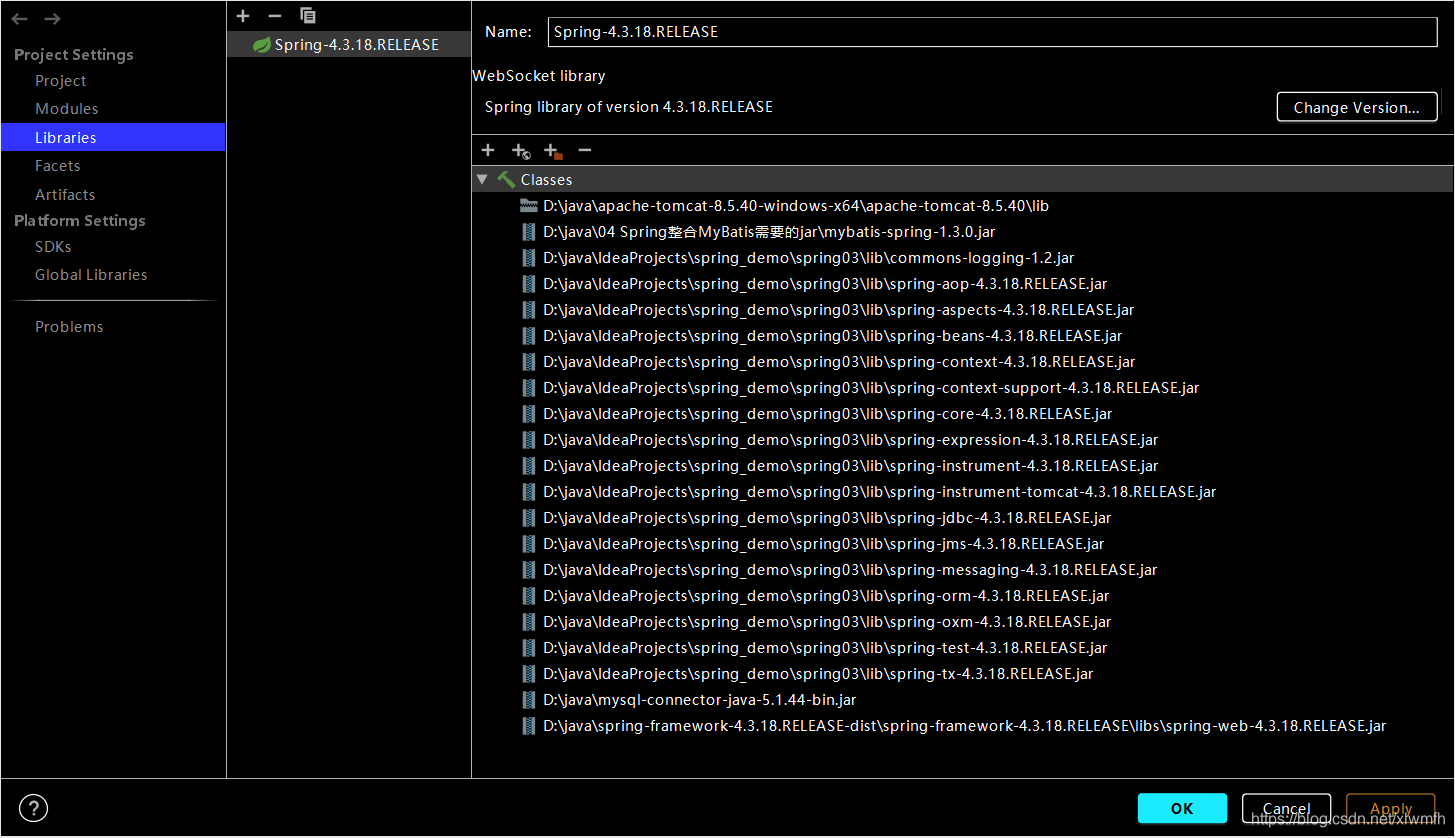Click the forward navigation arrow
1455x838 pixels.
53,19
